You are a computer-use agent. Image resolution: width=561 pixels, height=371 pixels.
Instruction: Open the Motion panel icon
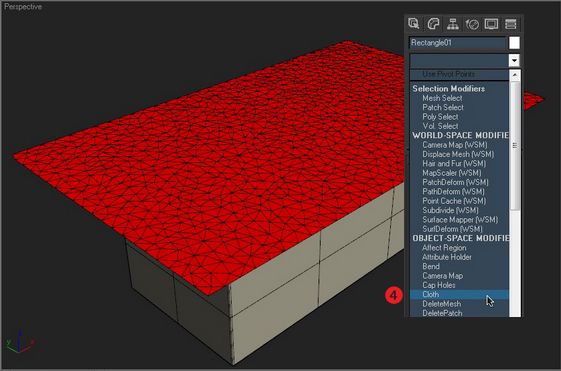click(472, 24)
